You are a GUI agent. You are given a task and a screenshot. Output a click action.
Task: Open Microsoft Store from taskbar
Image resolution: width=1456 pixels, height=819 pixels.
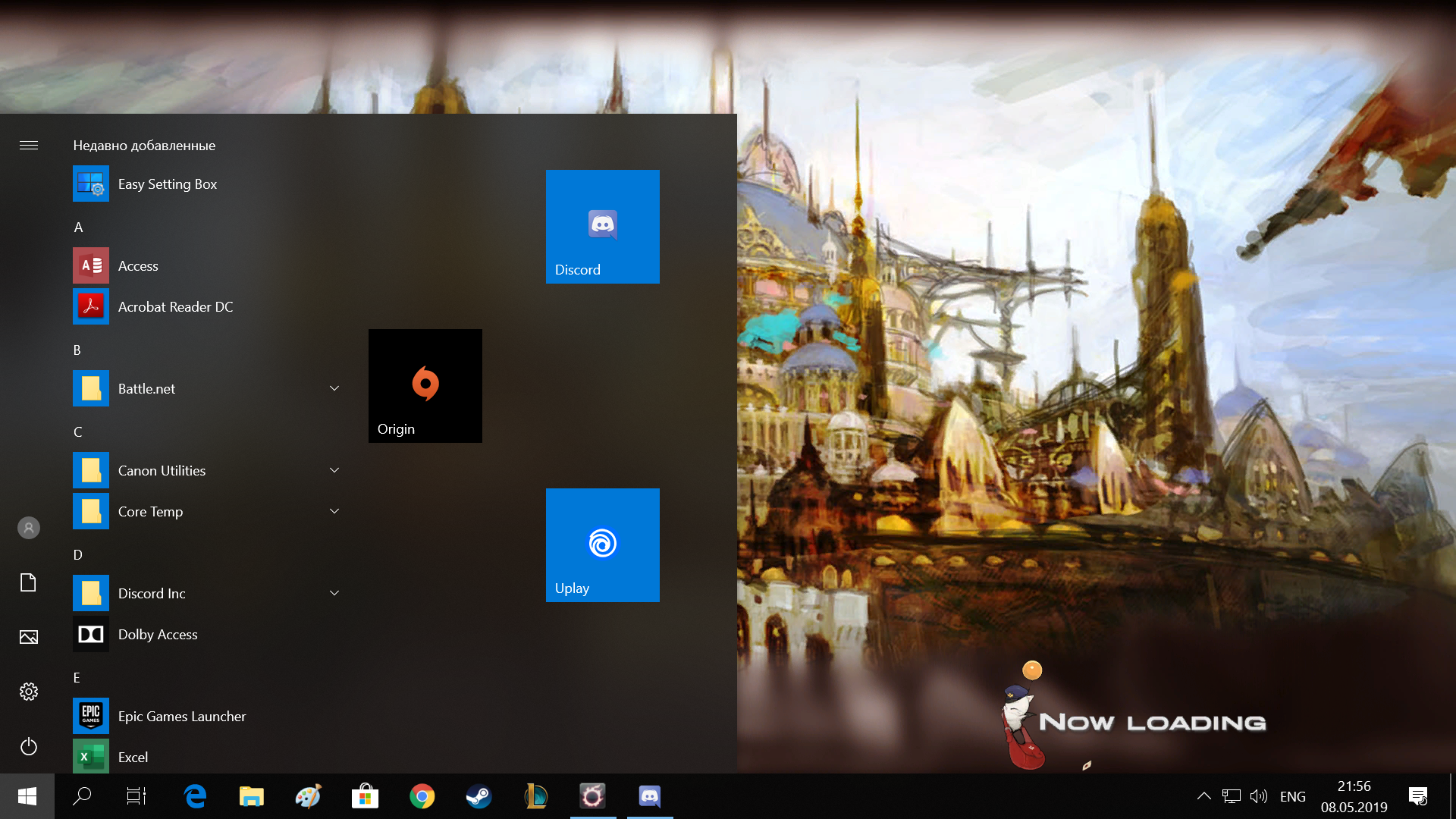(x=366, y=796)
